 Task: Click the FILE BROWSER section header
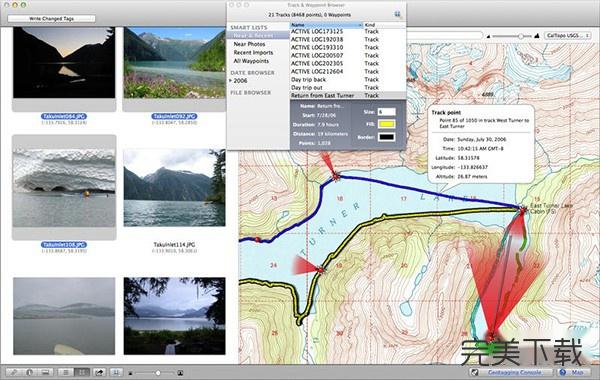tap(250, 93)
